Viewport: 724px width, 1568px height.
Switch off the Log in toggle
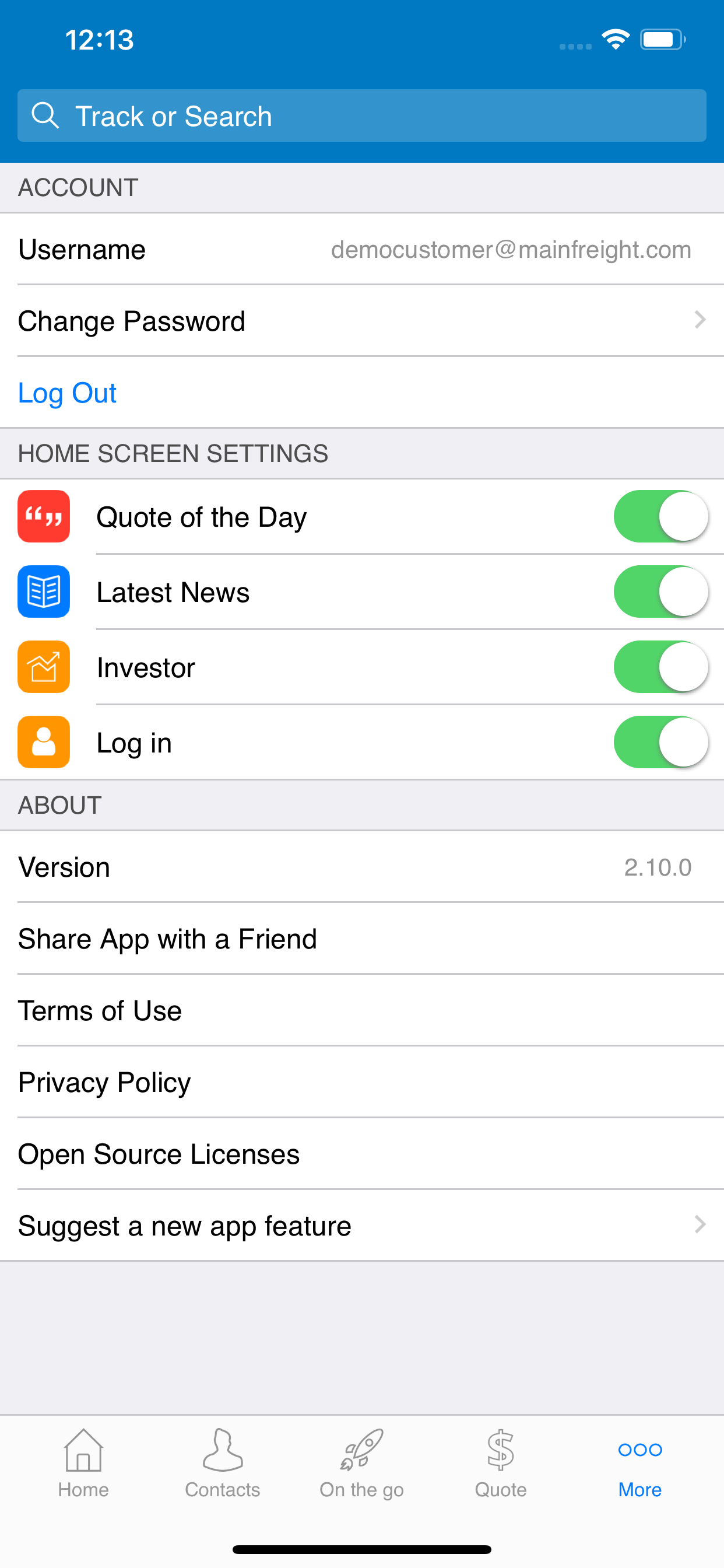tap(660, 742)
